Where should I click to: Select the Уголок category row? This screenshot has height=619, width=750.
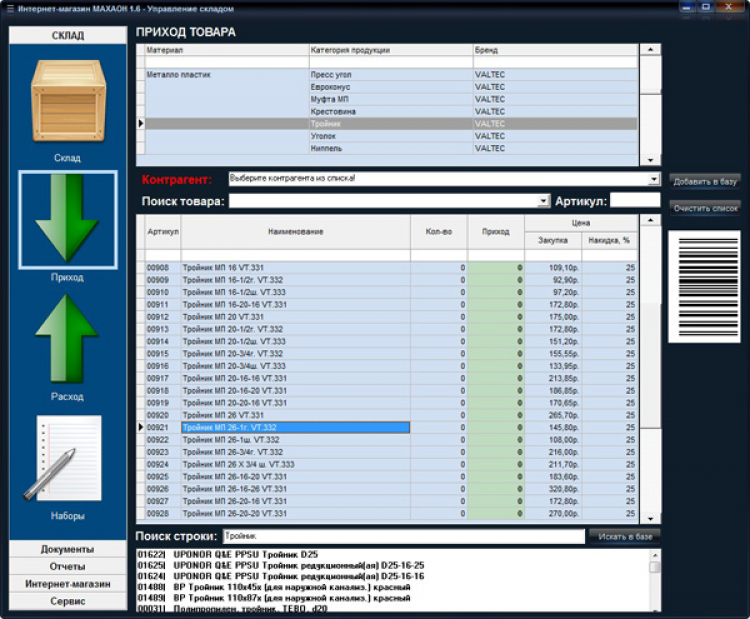click(391, 136)
